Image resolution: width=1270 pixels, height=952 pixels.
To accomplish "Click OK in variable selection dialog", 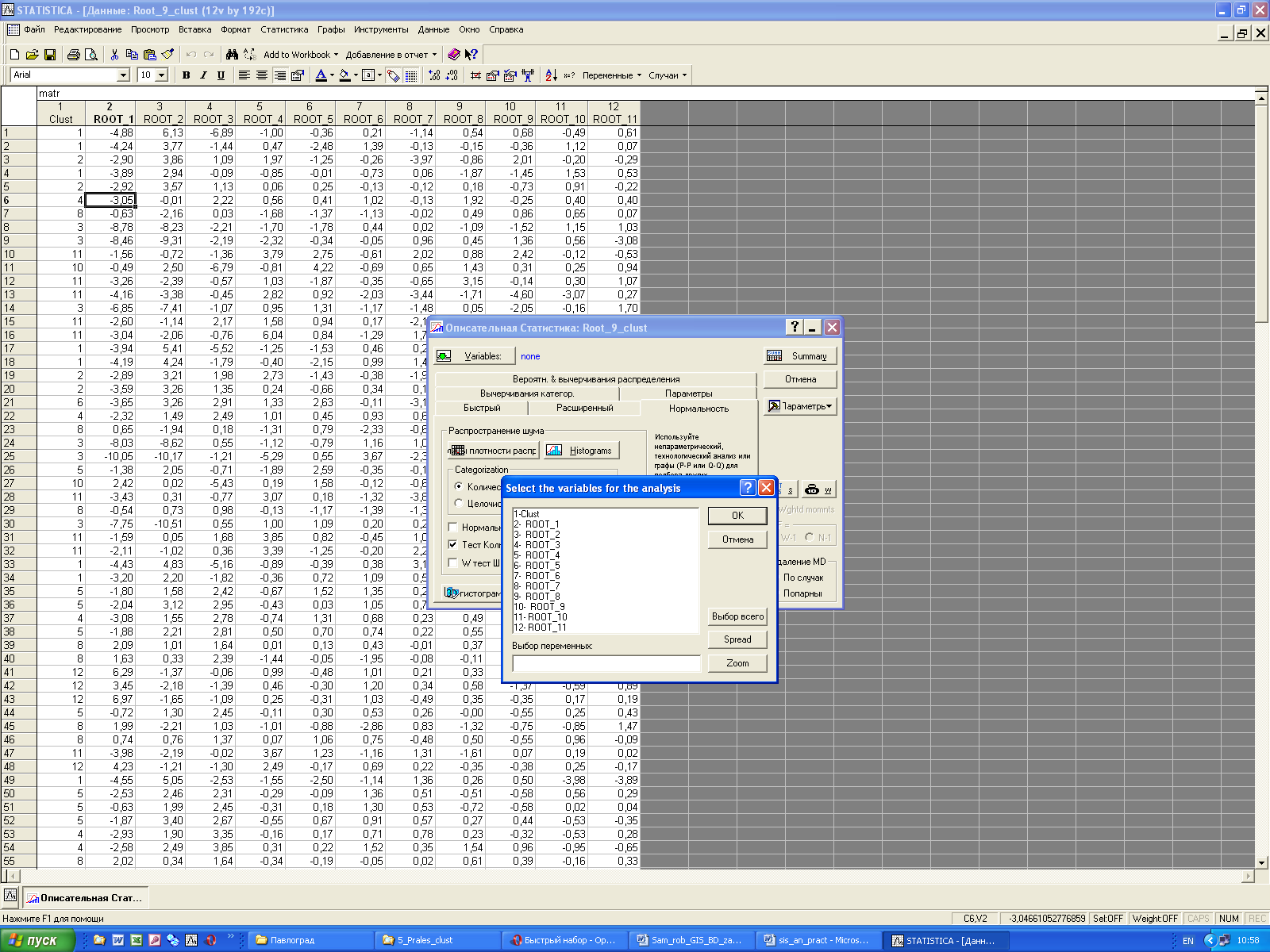I will (x=737, y=516).
